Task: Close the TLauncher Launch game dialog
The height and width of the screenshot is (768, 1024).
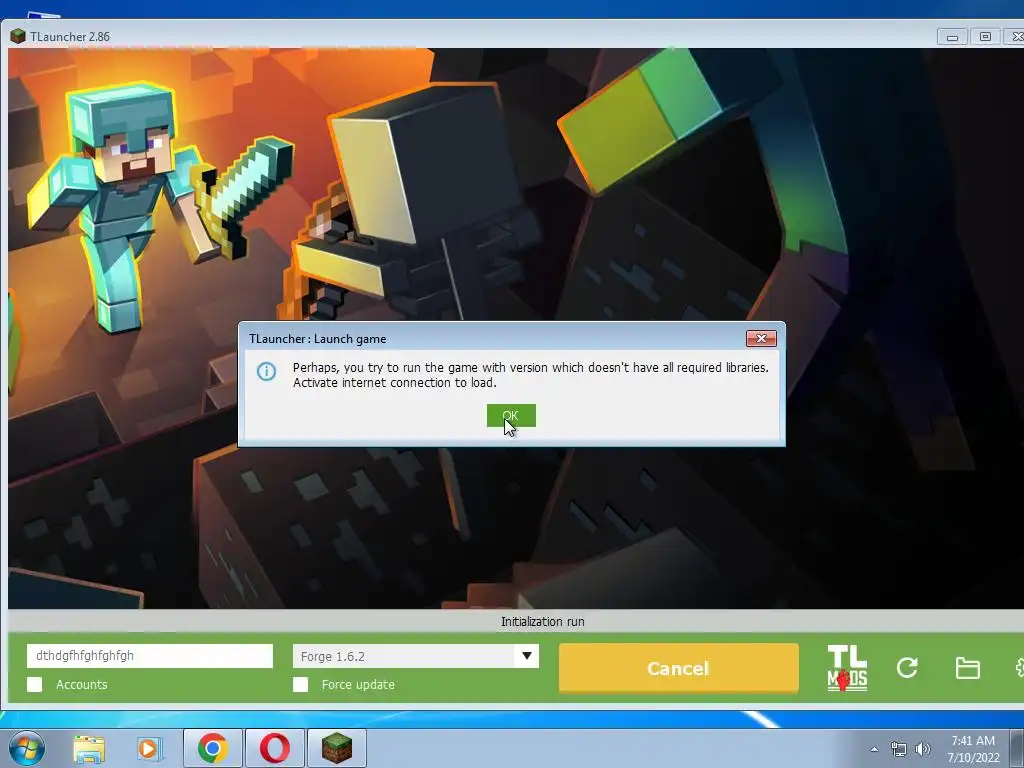Action: pyautogui.click(x=761, y=338)
